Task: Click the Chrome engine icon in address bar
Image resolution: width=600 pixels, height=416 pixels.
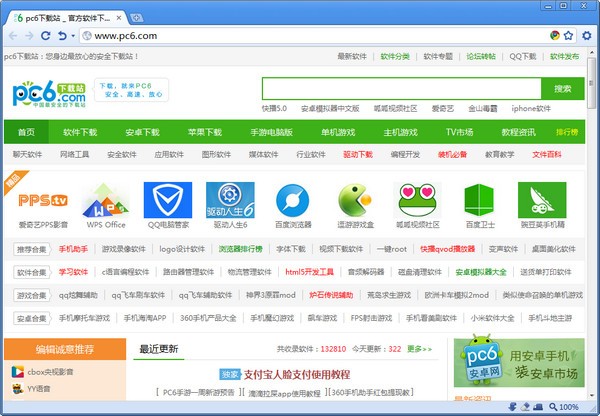Action: click(x=554, y=36)
